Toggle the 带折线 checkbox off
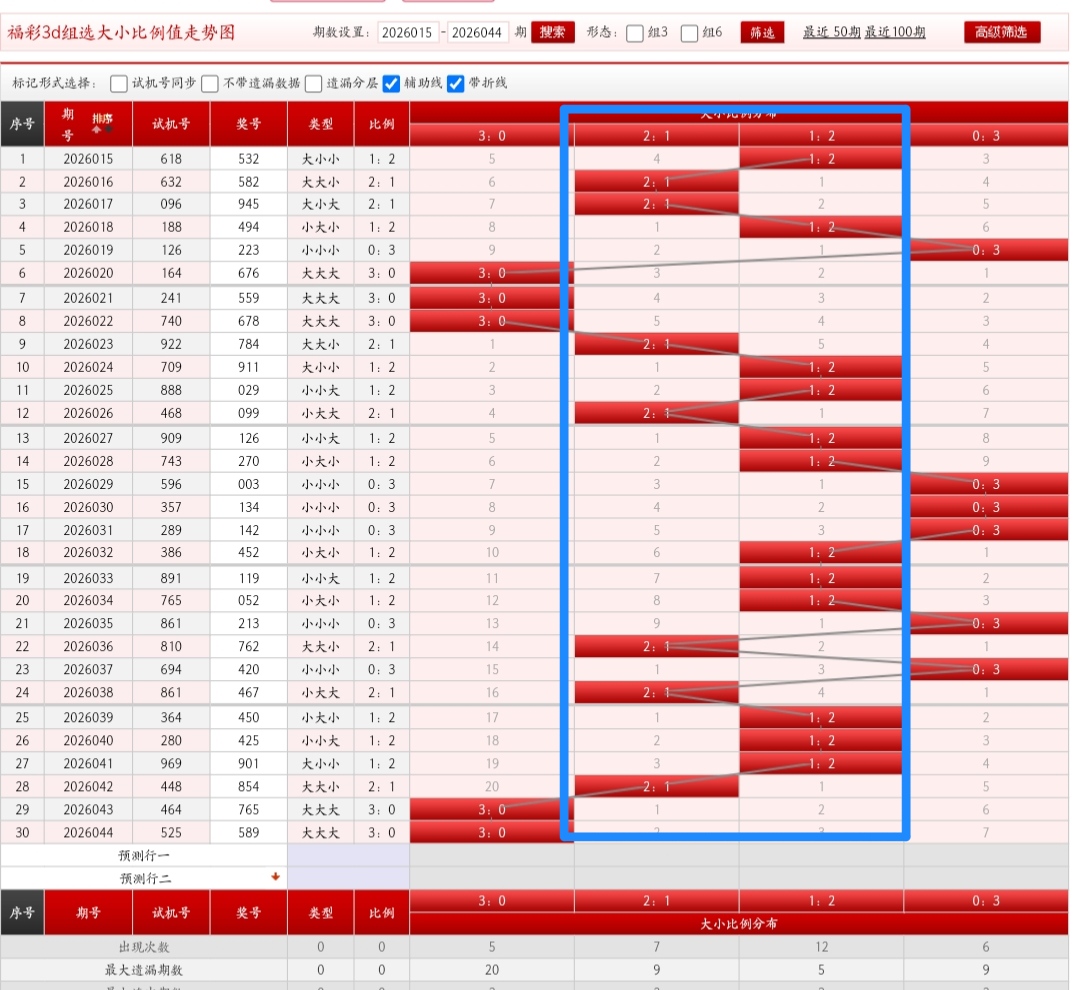Image resolution: width=1080 pixels, height=990 pixels. pos(456,84)
